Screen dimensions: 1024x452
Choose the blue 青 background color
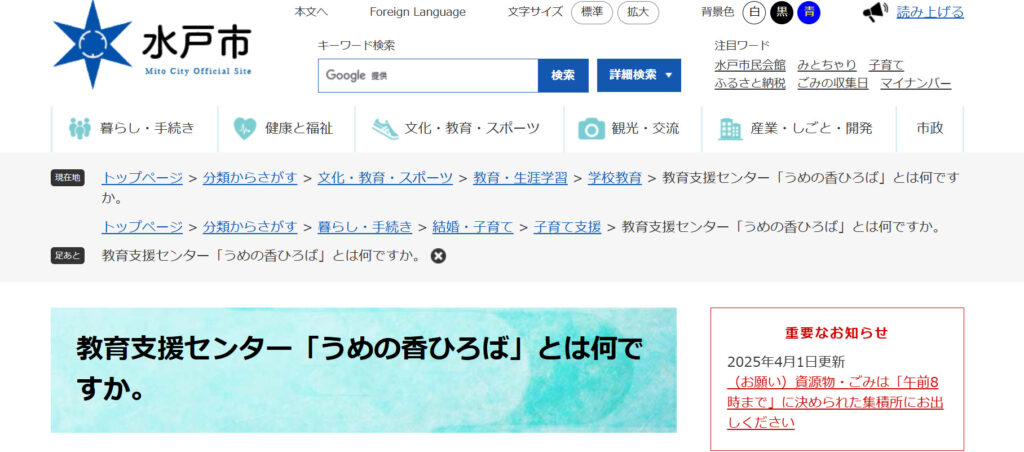(x=808, y=13)
